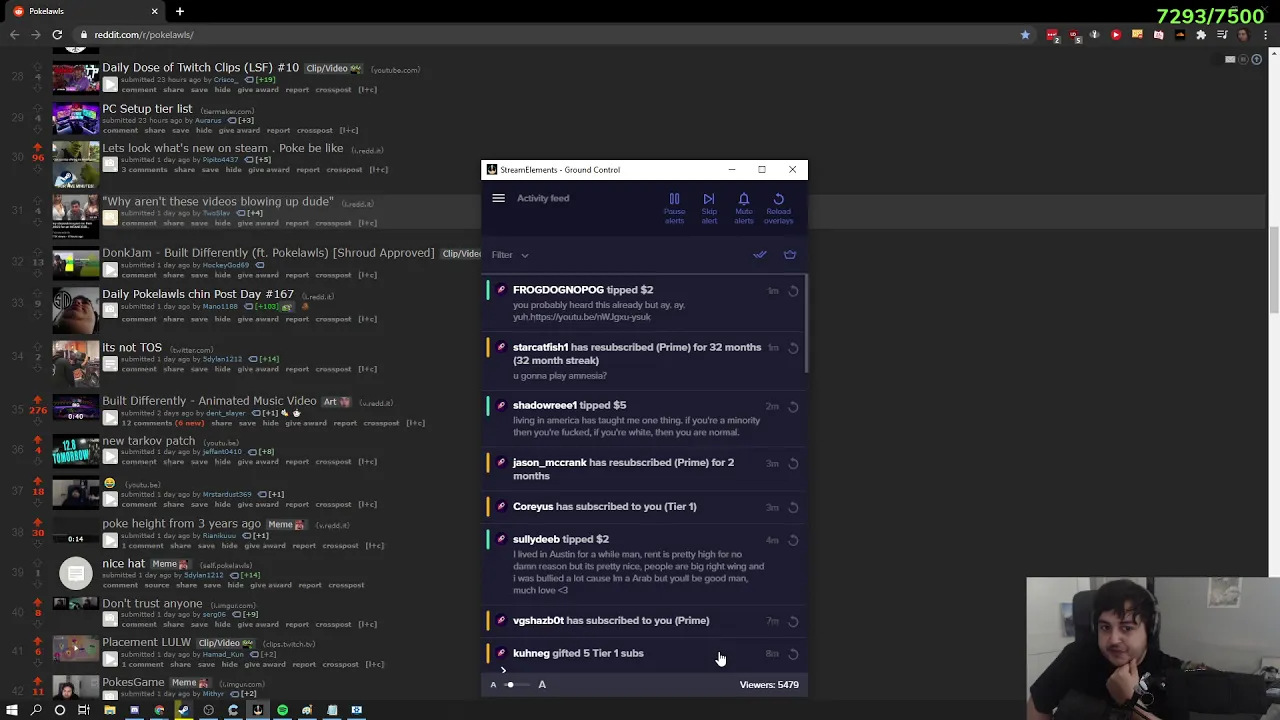
Task: Click the Windows Start button
Action: point(12,710)
